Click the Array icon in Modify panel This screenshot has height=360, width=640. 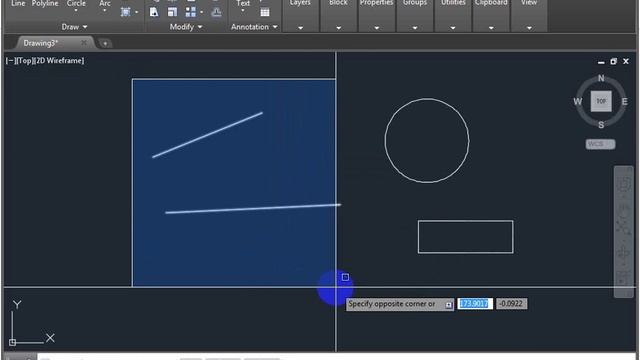(x=190, y=12)
